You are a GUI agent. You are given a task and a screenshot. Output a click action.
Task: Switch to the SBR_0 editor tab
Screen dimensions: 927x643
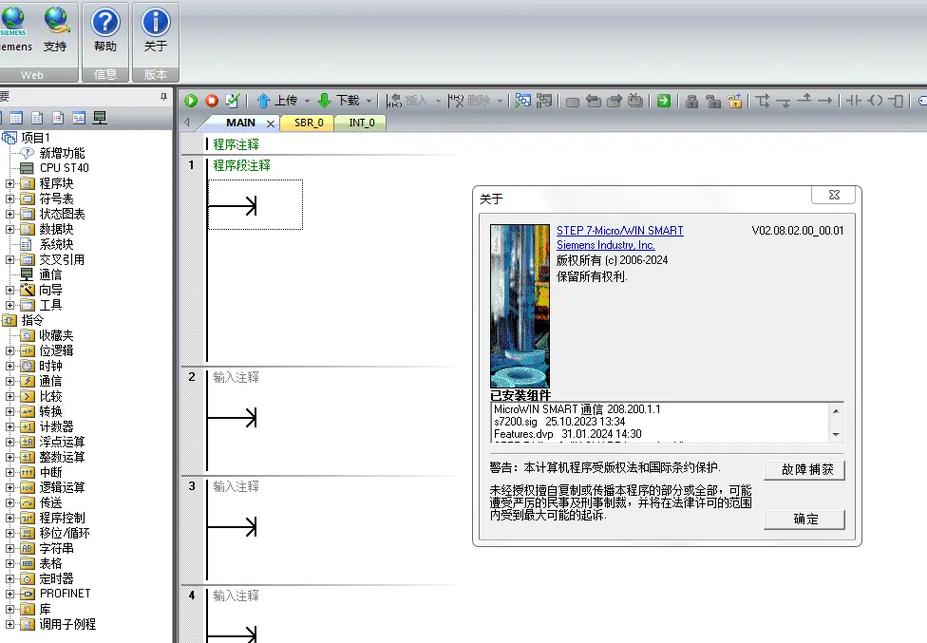tap(308, 123)
